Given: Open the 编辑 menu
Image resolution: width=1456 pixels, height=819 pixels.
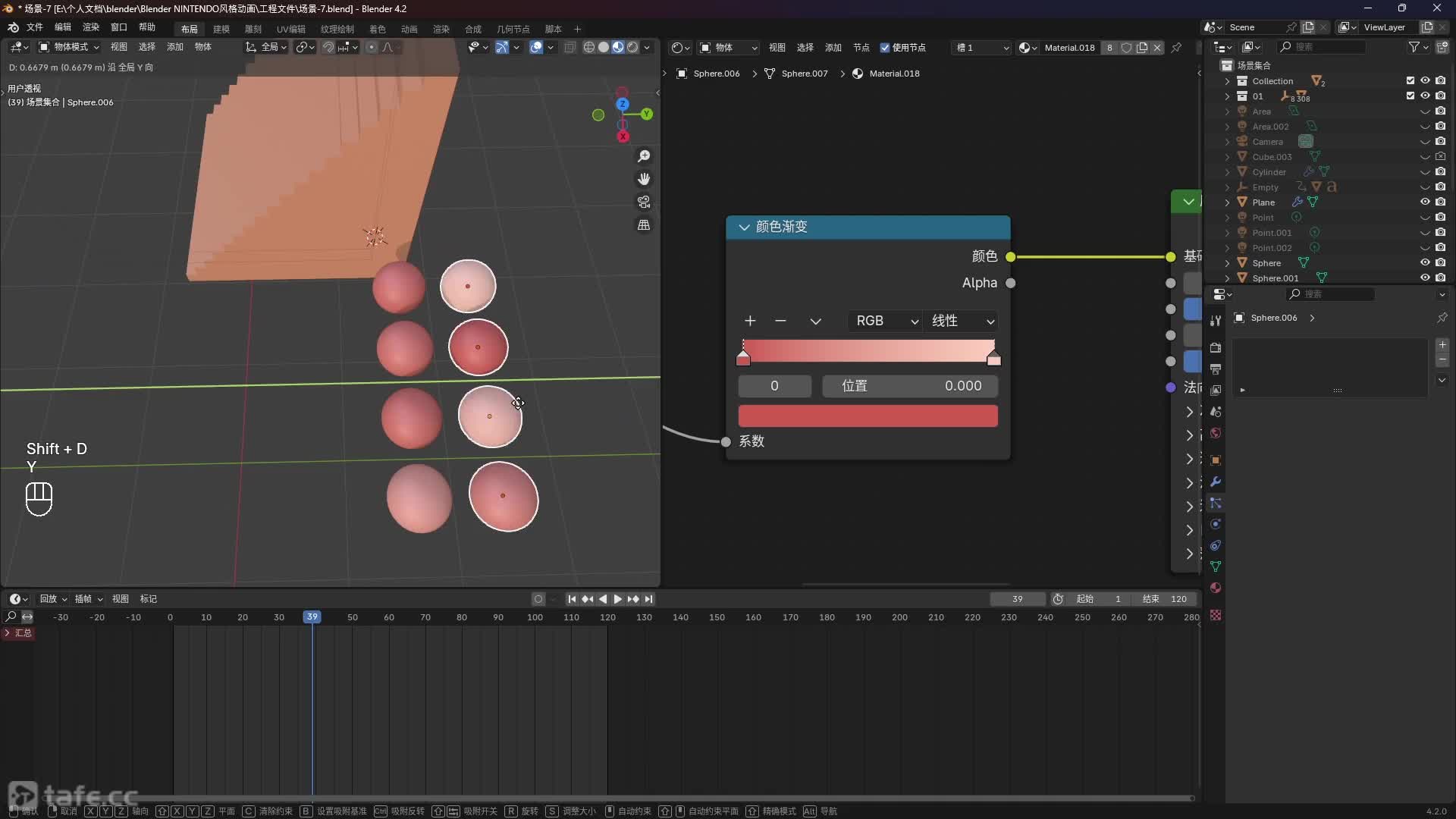Looking at the screenshot, I should tap(63, 27).
